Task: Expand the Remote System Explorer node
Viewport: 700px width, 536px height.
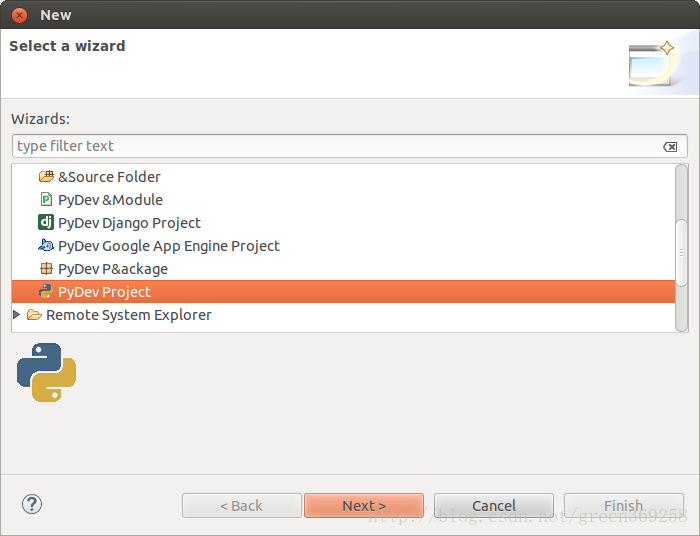Action: pos(17,315)
